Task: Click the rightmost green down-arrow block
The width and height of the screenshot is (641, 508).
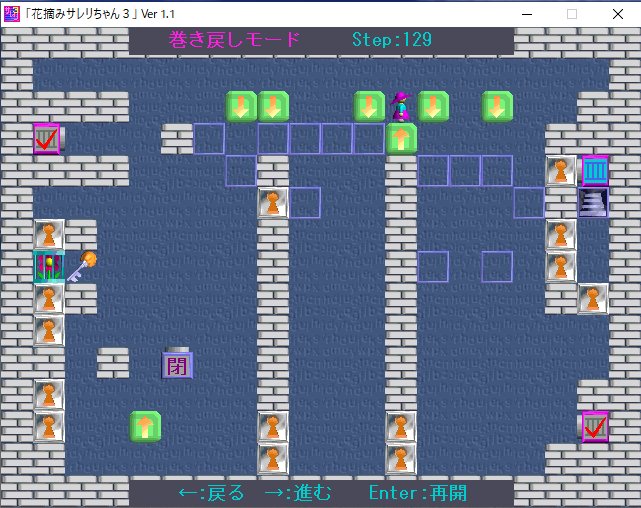Action: (497, 106)
